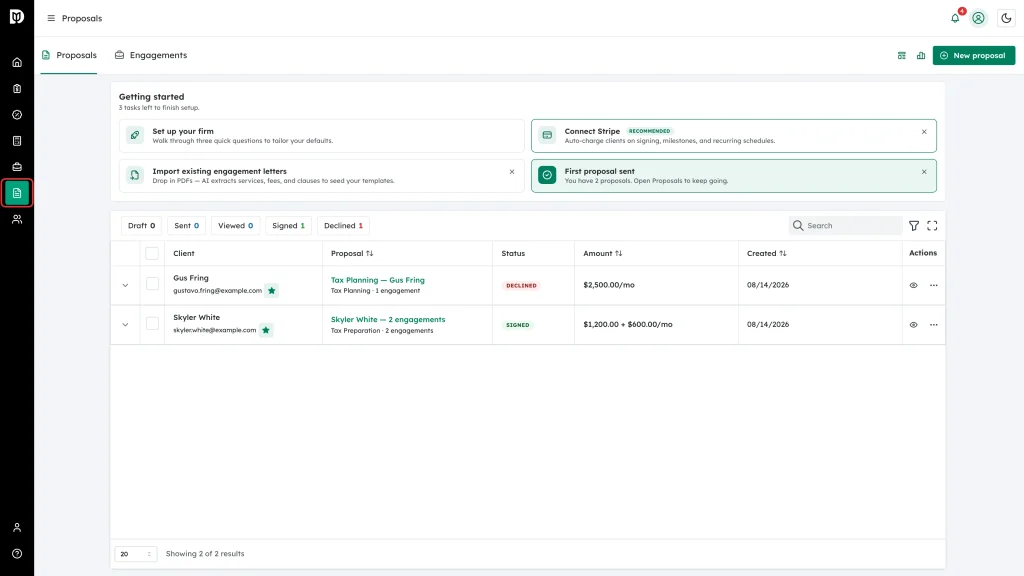Open more actions for Skyler White row
The width and height of the screenshot is (1024, 576).
pos(934,325)
